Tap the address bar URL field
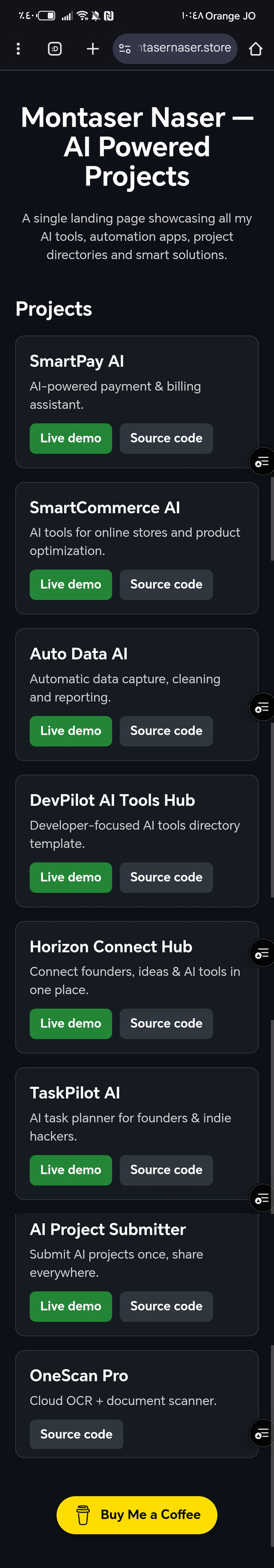This screenshot has width=274, height=1568. point(175,48)
